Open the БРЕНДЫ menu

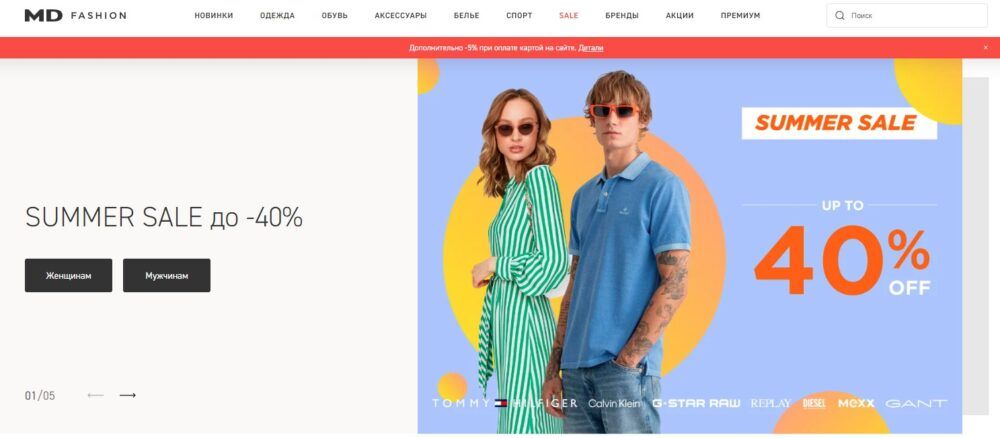pyautogui.click(x=622, y=15)
